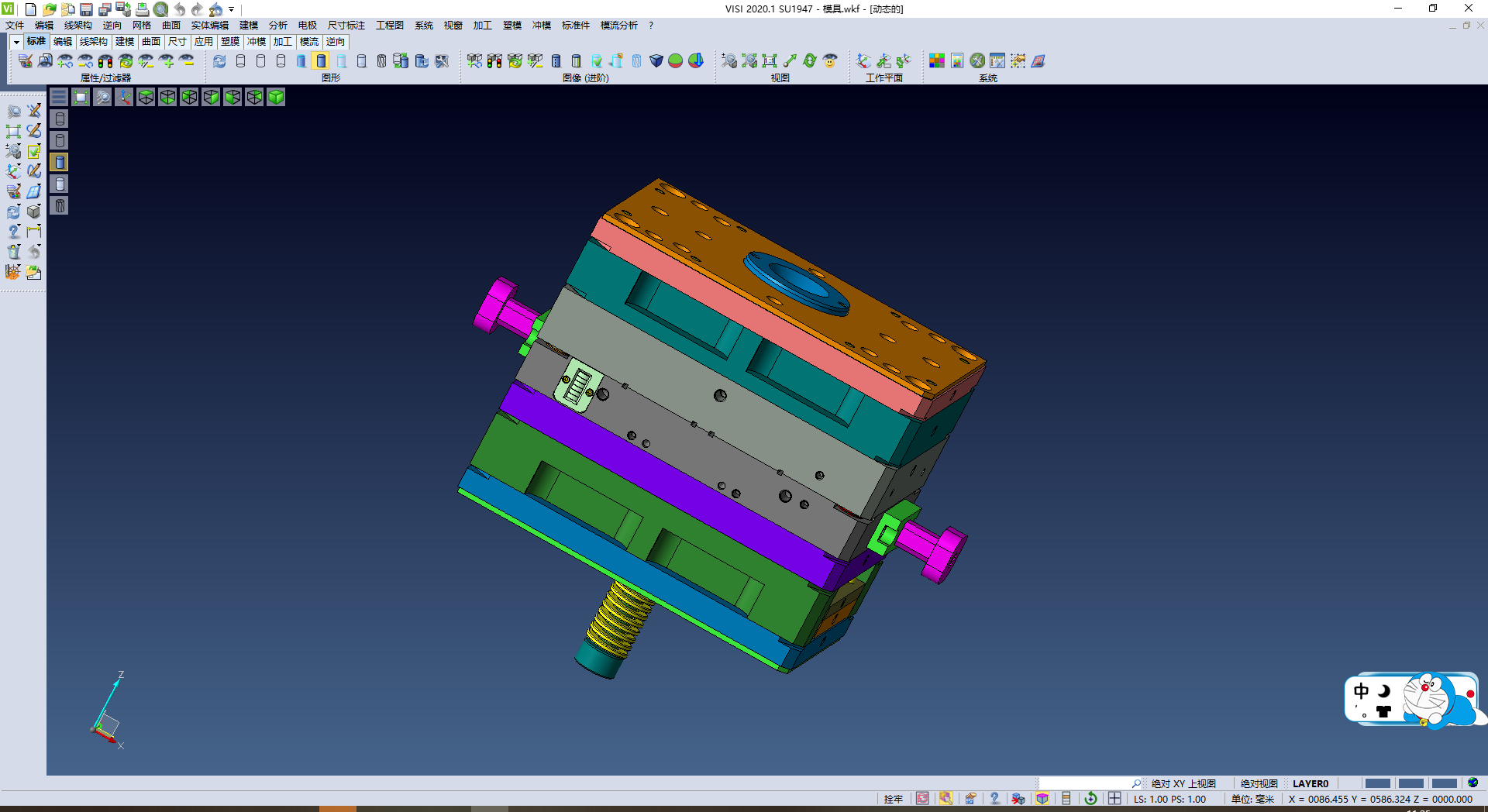Click the Undo arrow icon
Viewport: 1488px width, 812px height.
pyautogui.click(x=179, y=9)
